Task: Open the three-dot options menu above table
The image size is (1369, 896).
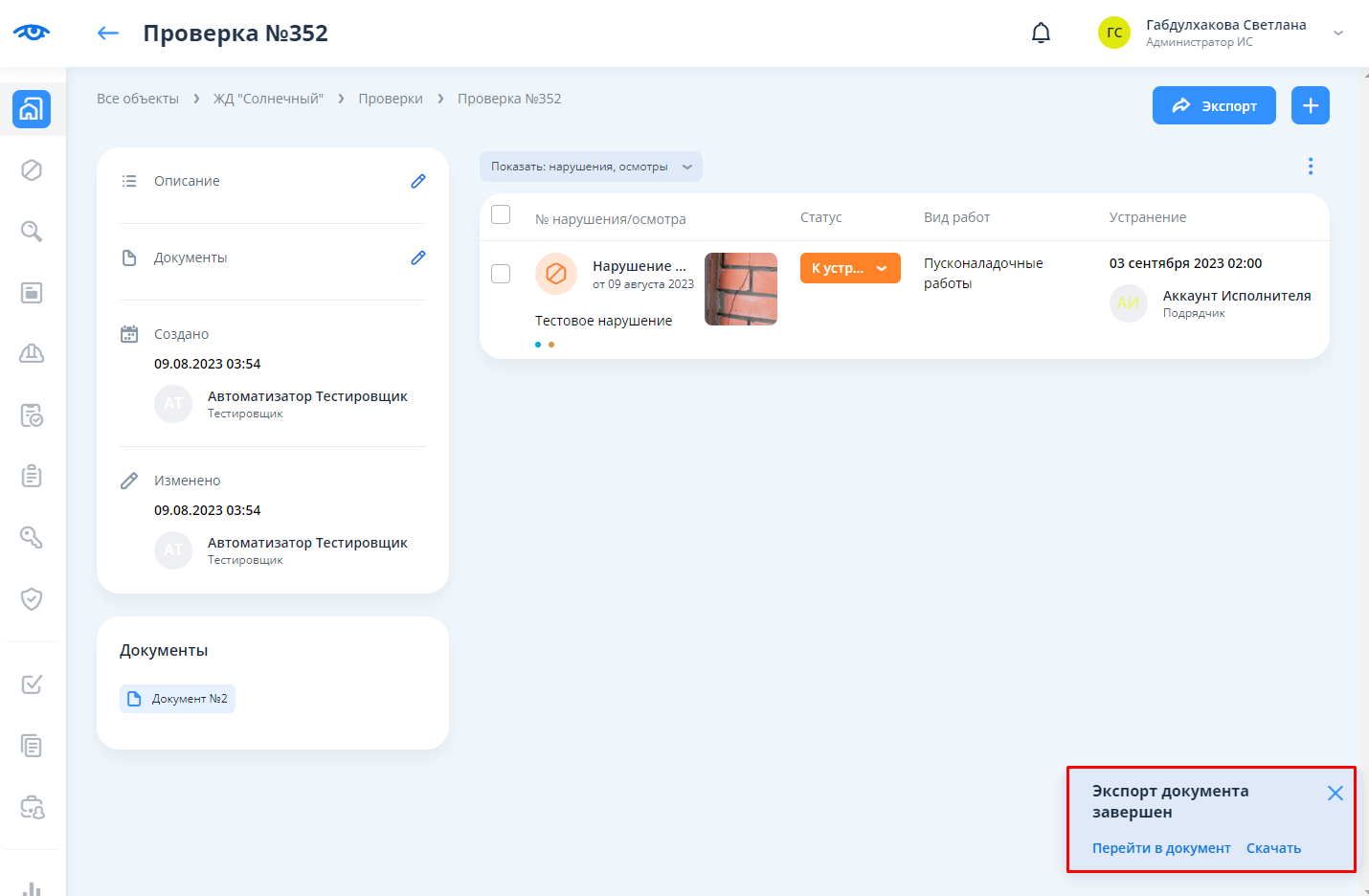Action: (x=1310, y=167)
